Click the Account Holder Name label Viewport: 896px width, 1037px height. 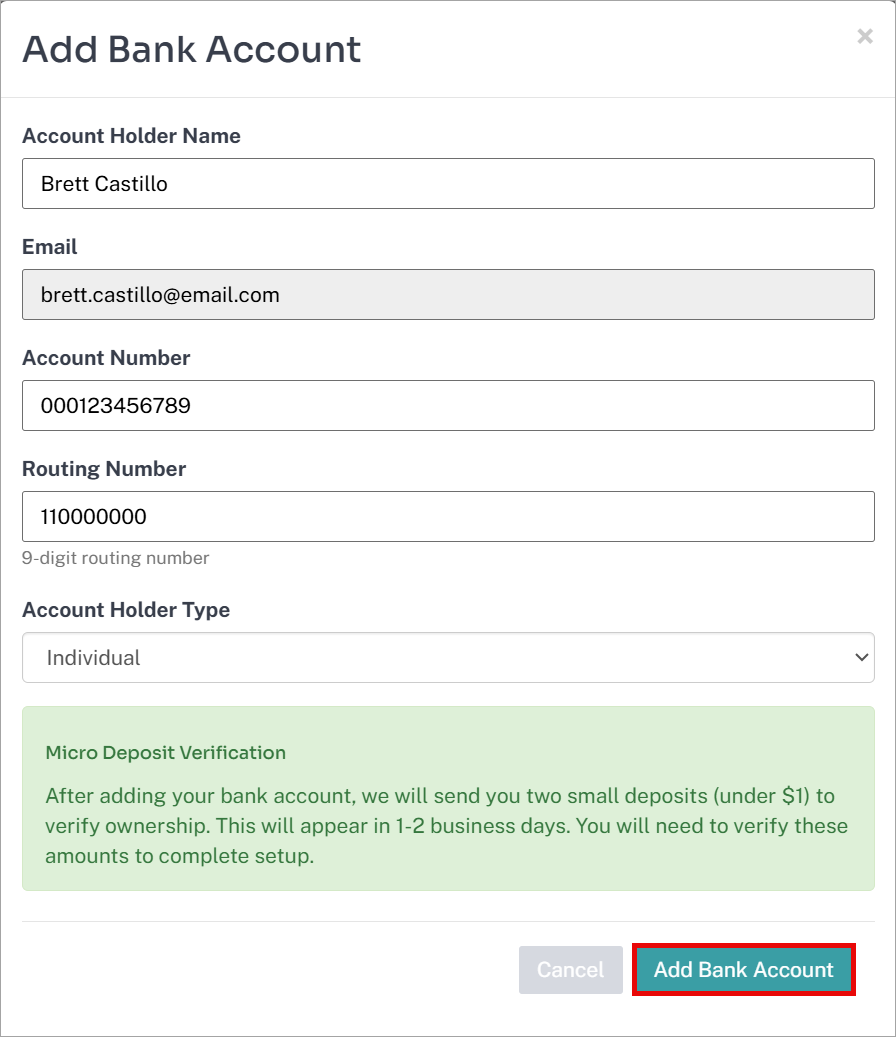(x=132, y=136)
